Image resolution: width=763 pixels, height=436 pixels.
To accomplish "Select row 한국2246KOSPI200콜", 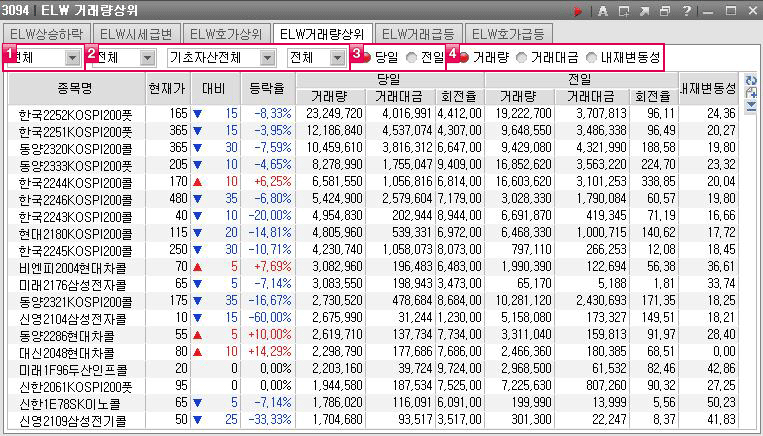I will [x=373, y=199].
